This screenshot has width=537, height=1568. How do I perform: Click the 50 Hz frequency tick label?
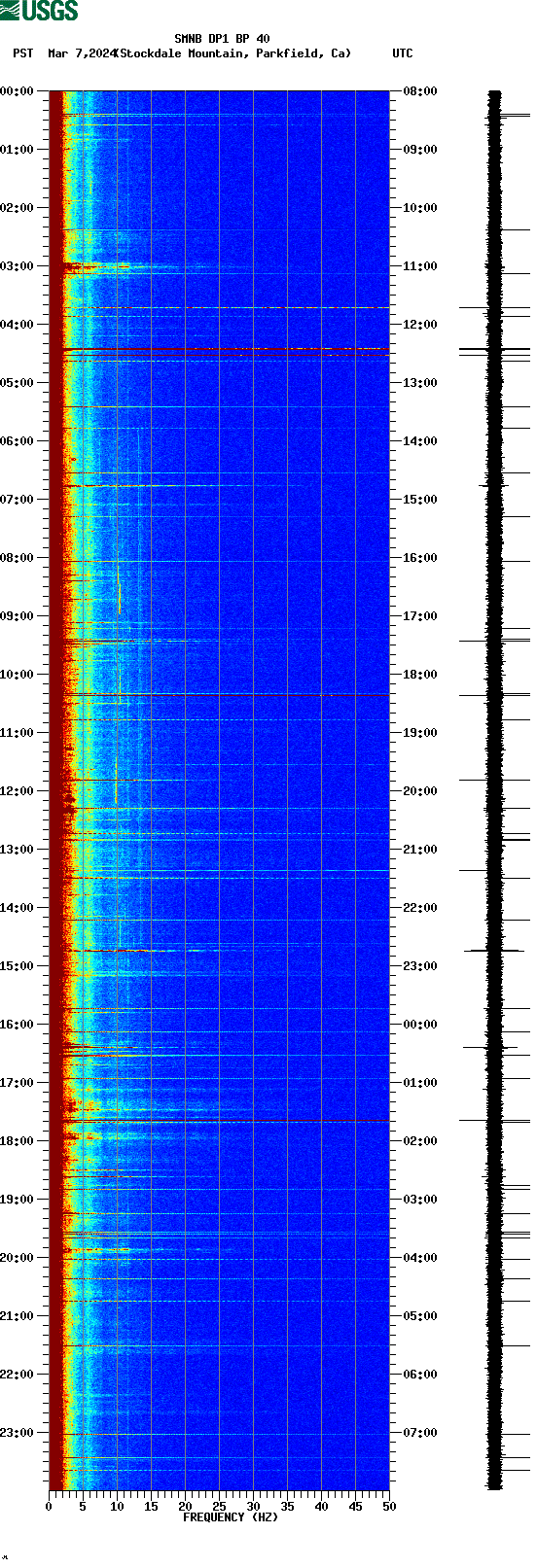[x=389, y=1507]
